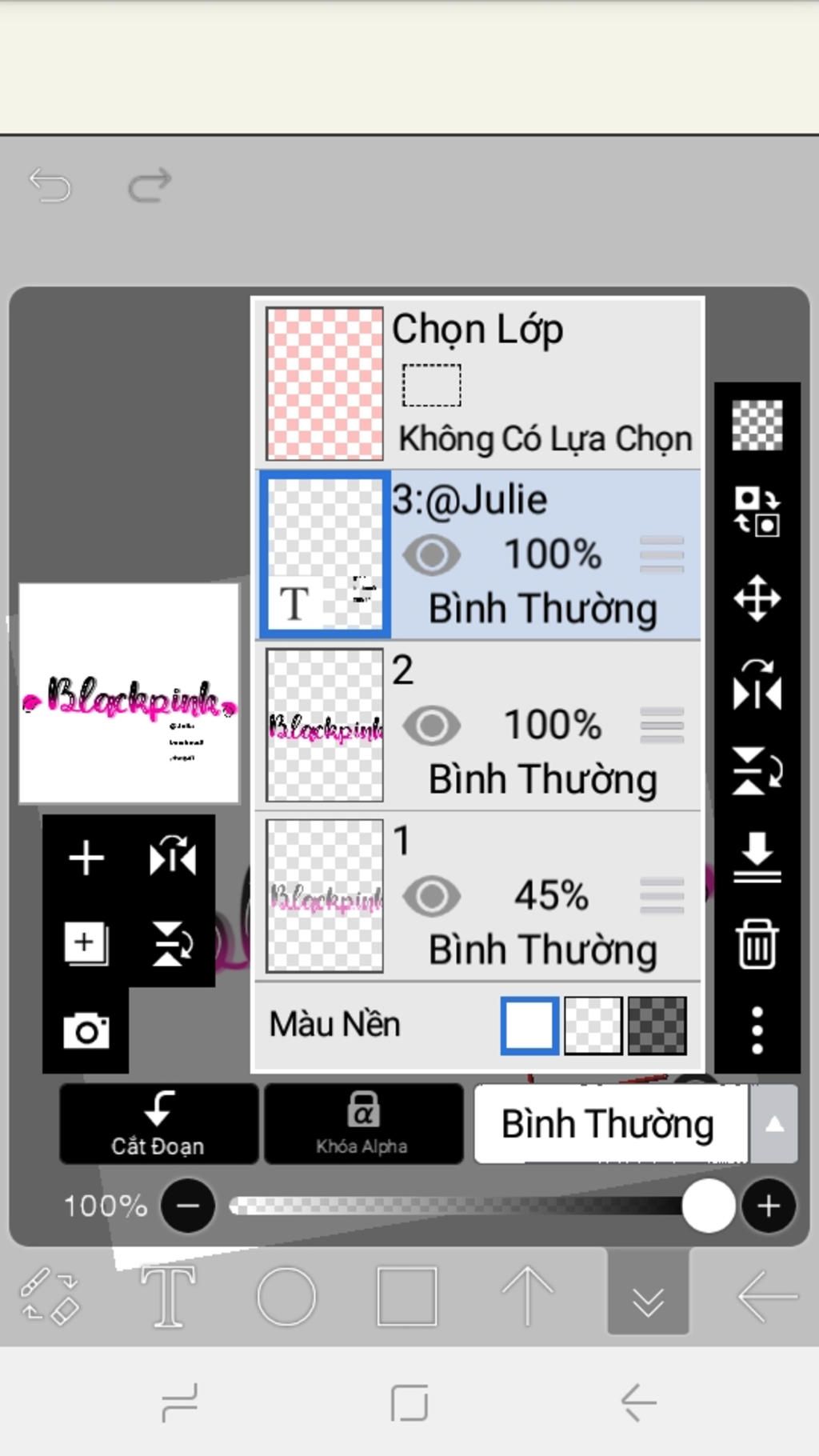Tap the add new layer plus icon
This screenshot has height=1456, width=819.
(x=86, y=858)
